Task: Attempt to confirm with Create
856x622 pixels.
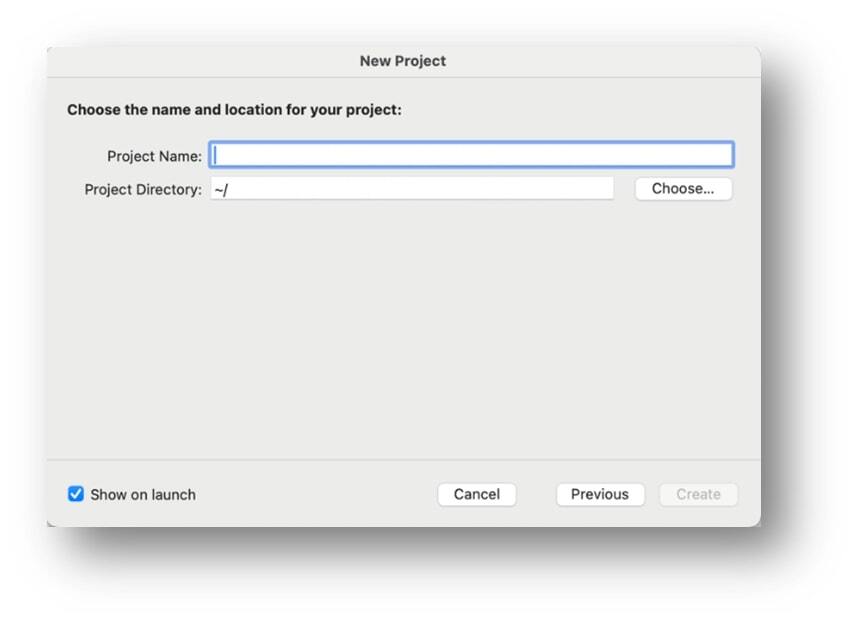Action: pos(698,494)
